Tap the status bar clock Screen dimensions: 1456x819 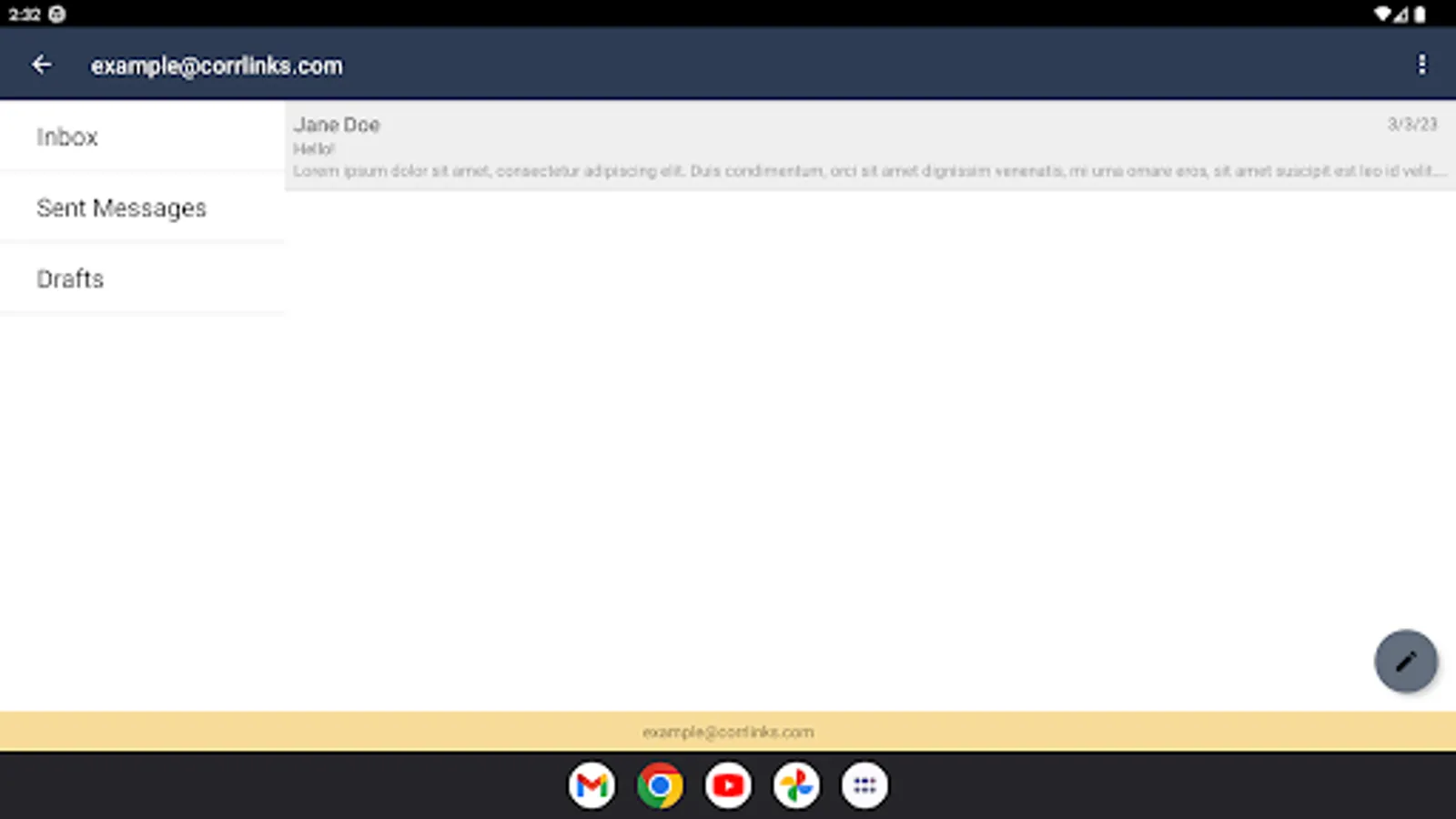tap(24, 14)
